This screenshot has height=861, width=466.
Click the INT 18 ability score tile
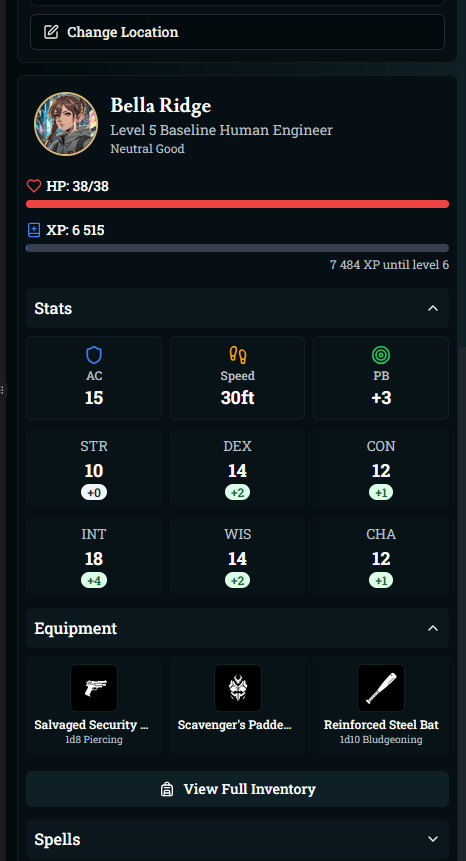click(94, 556)
